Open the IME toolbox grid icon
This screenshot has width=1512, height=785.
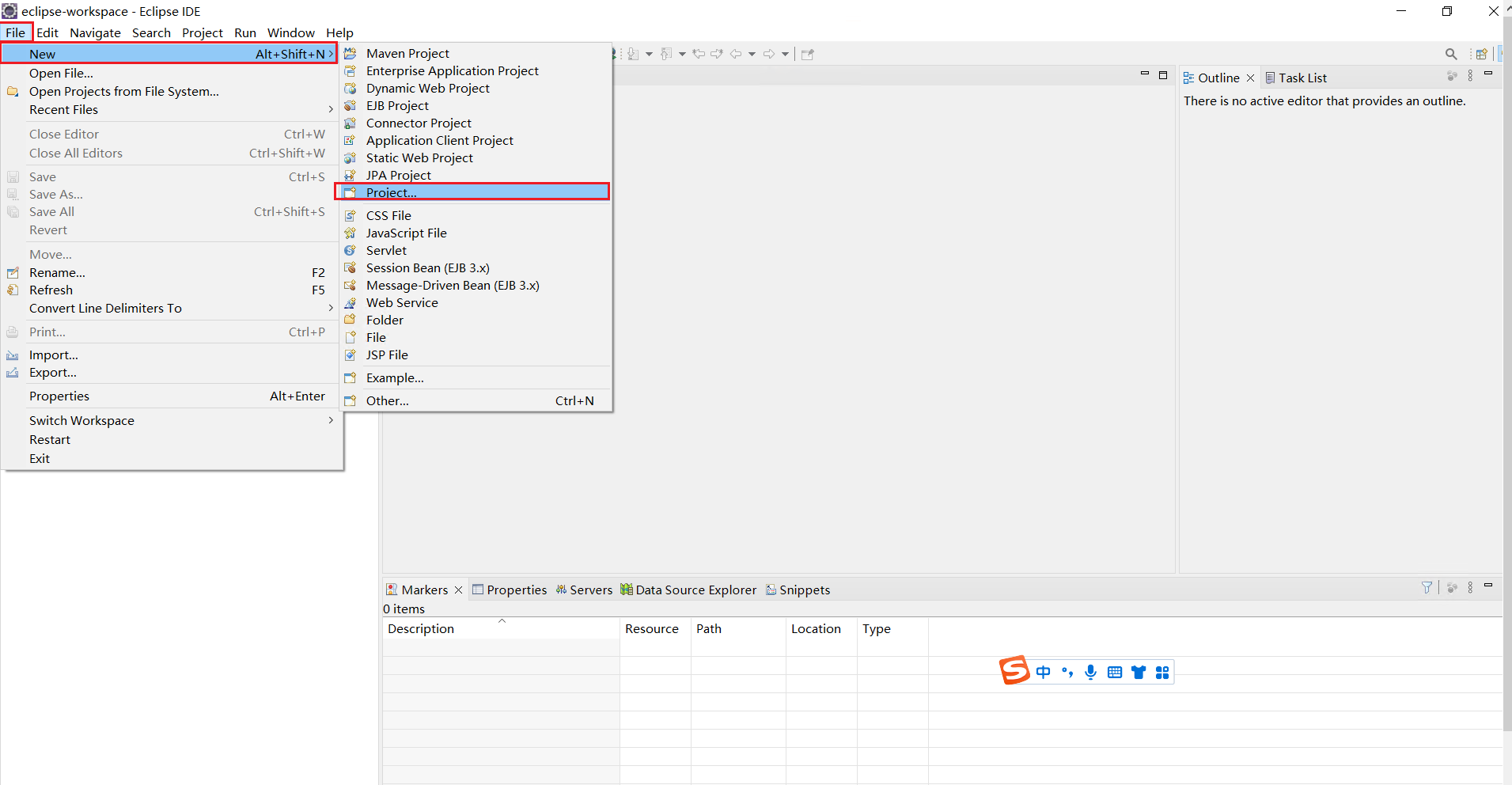1161,672
